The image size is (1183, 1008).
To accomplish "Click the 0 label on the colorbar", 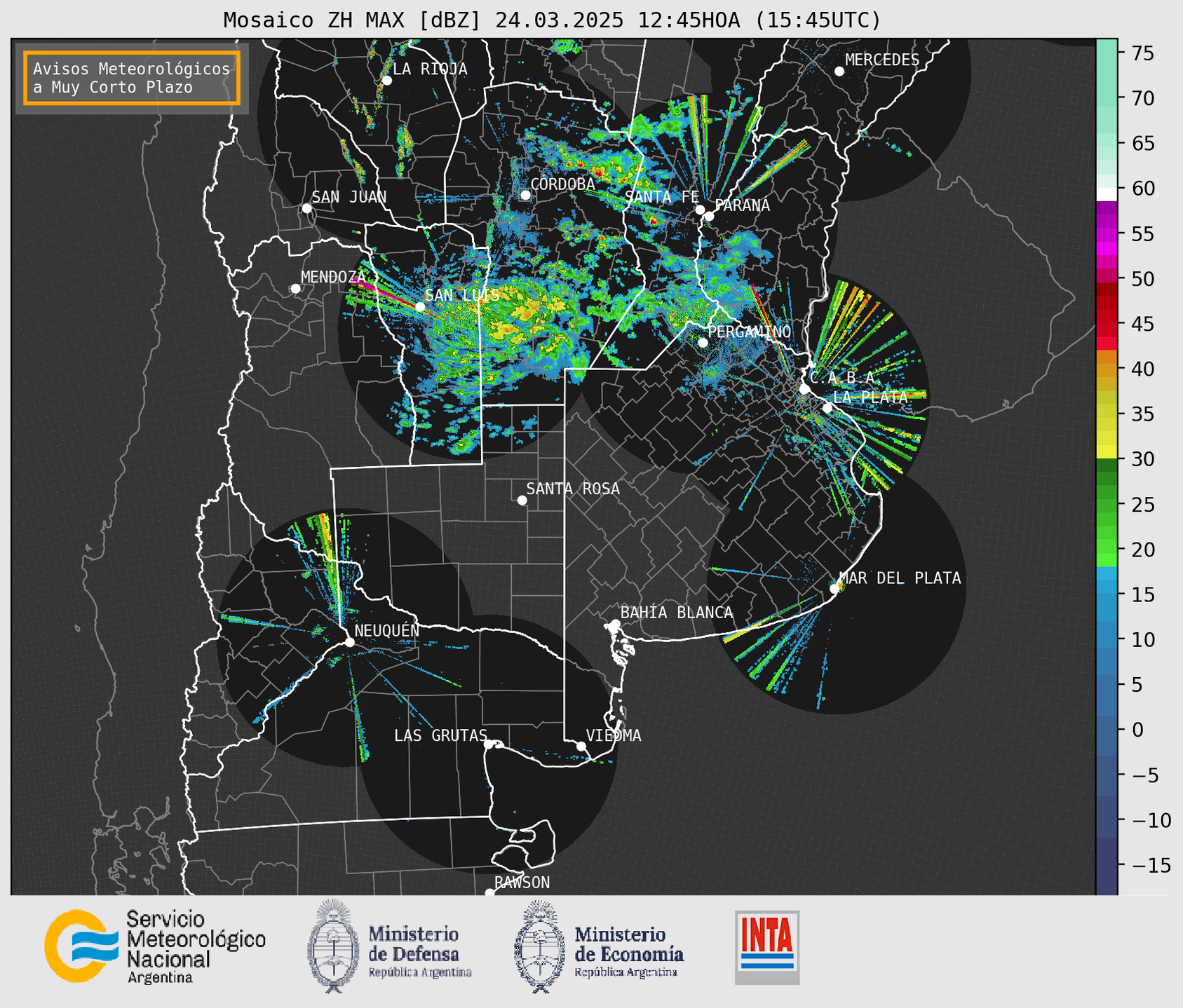I will 1137,730.
